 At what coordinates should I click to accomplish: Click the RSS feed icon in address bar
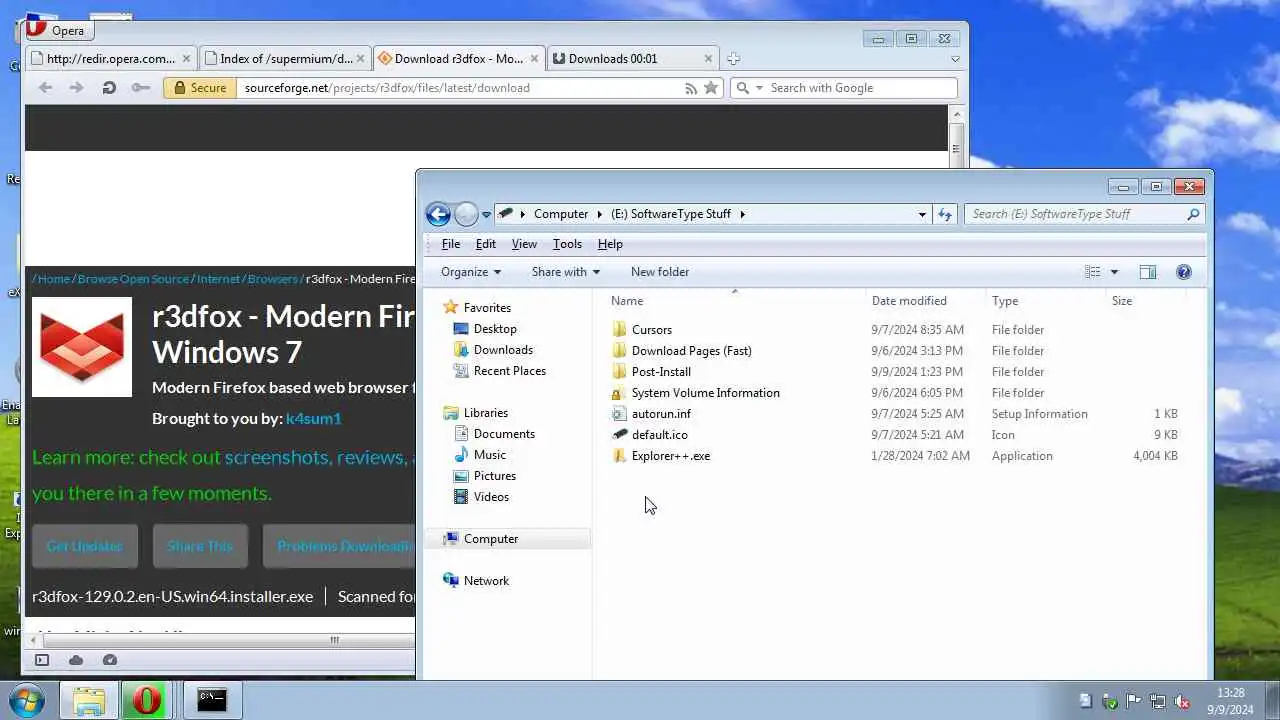[690, 88]
